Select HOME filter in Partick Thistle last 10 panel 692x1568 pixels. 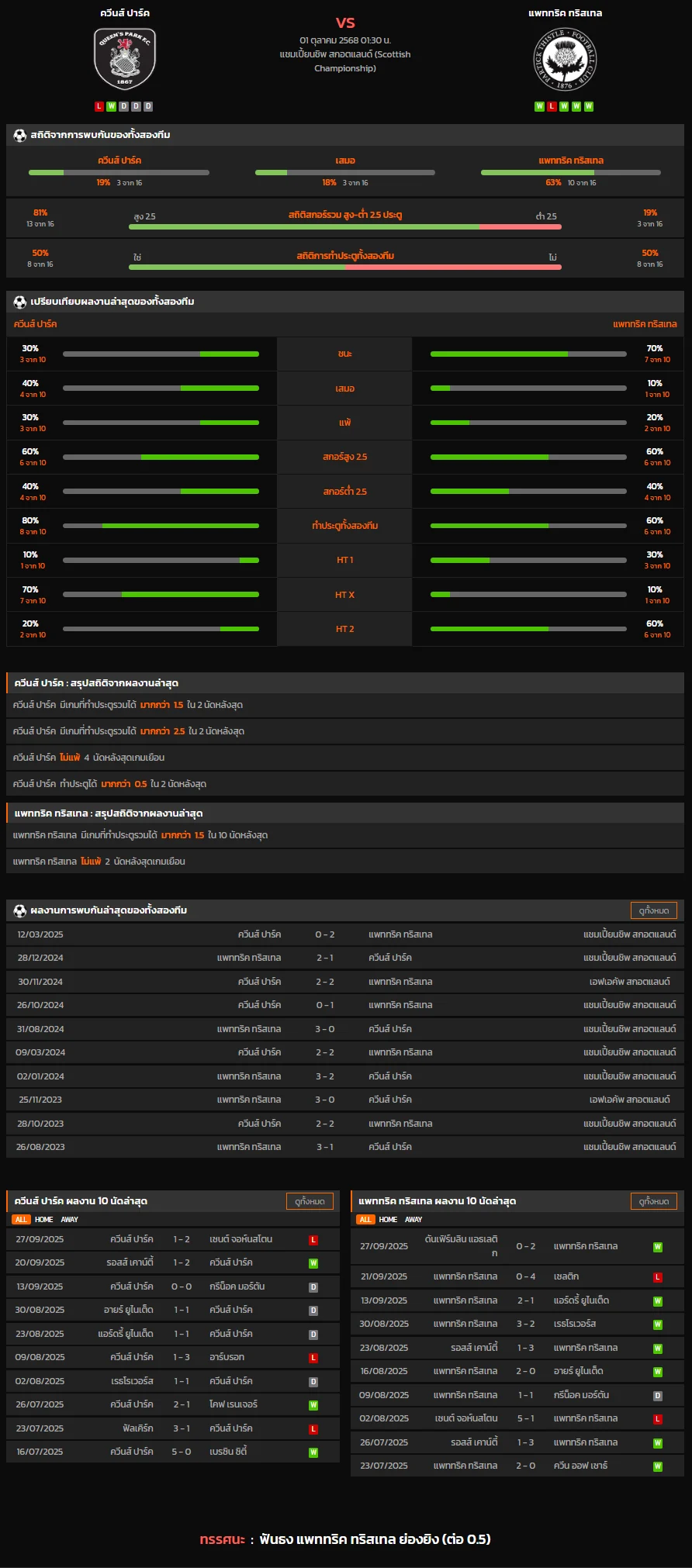point(388,1220)
